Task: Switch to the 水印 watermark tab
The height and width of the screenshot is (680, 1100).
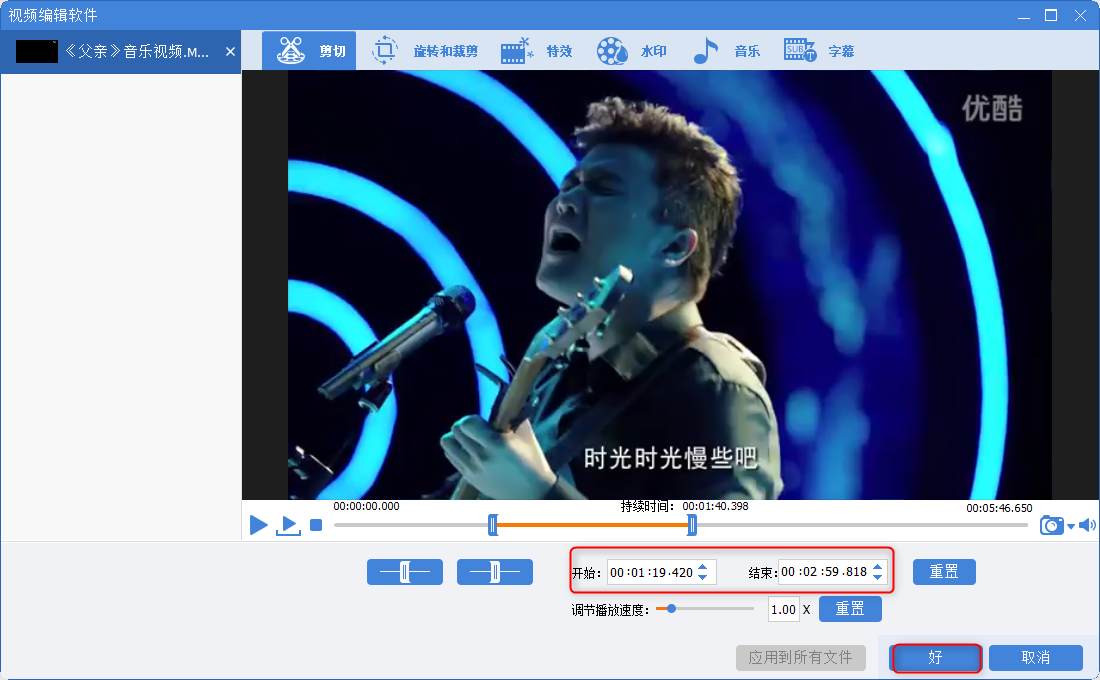Action: pos(631,51)
